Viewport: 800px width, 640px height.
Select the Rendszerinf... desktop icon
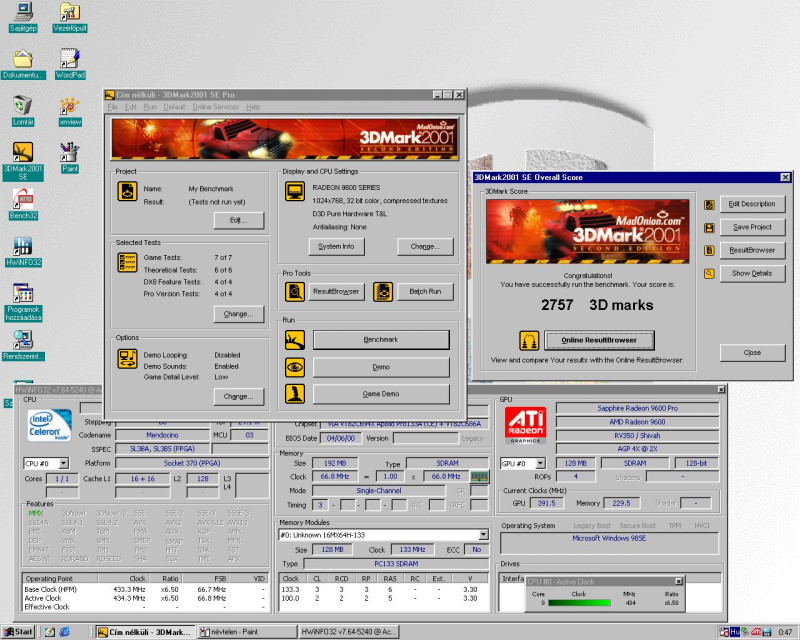pyautogui.click(x=23, y=346)
